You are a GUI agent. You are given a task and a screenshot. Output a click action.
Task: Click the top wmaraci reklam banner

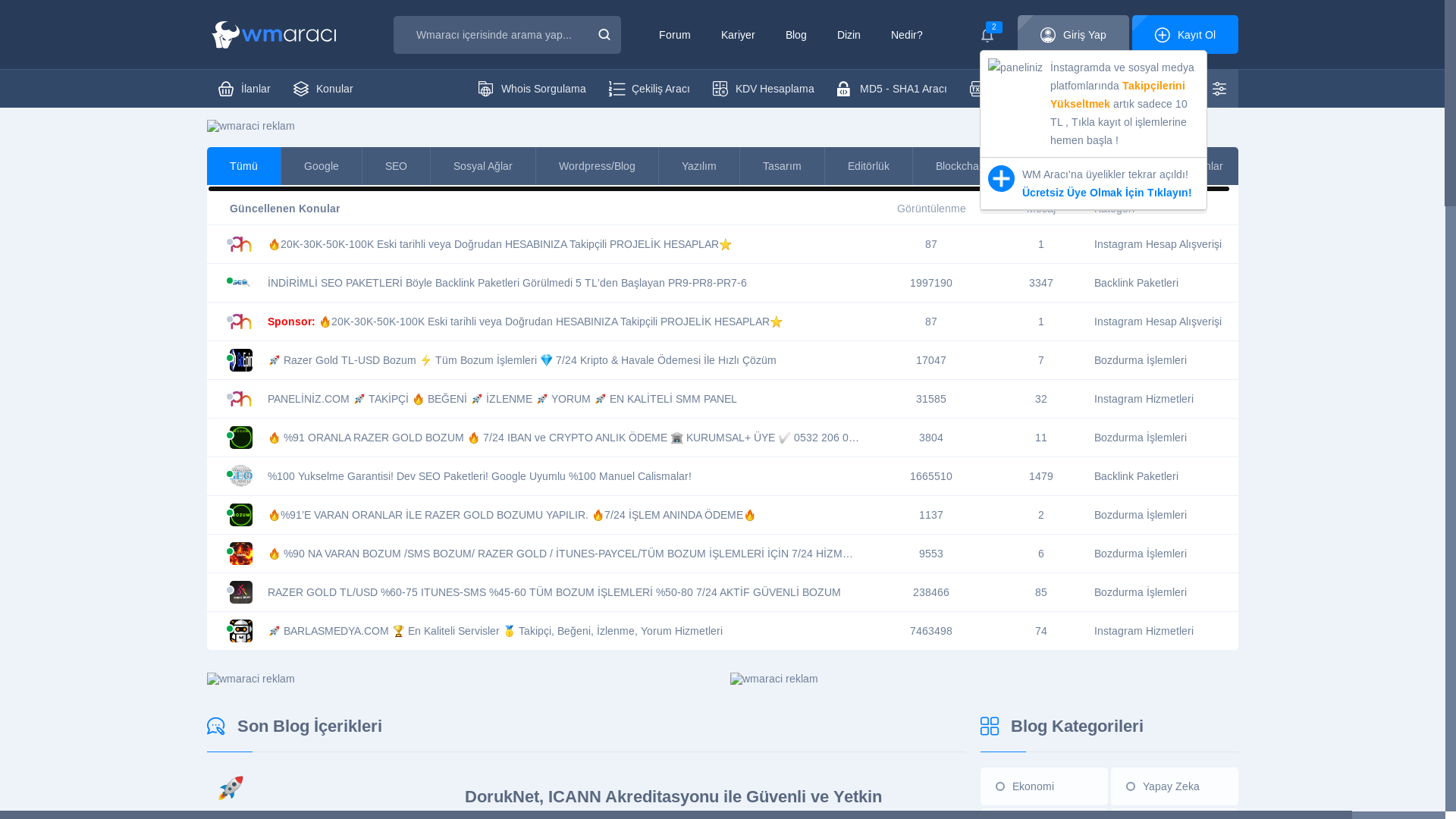(251, 126)
